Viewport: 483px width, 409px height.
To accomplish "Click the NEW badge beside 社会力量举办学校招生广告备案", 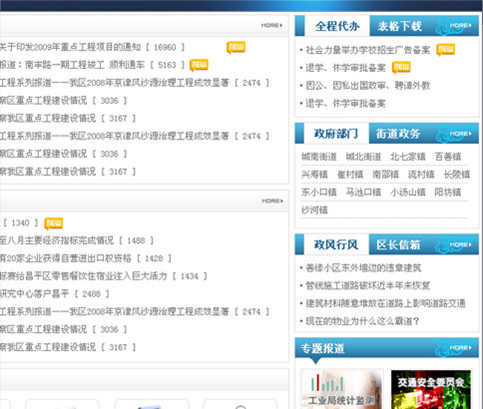I will click(446, 50).
